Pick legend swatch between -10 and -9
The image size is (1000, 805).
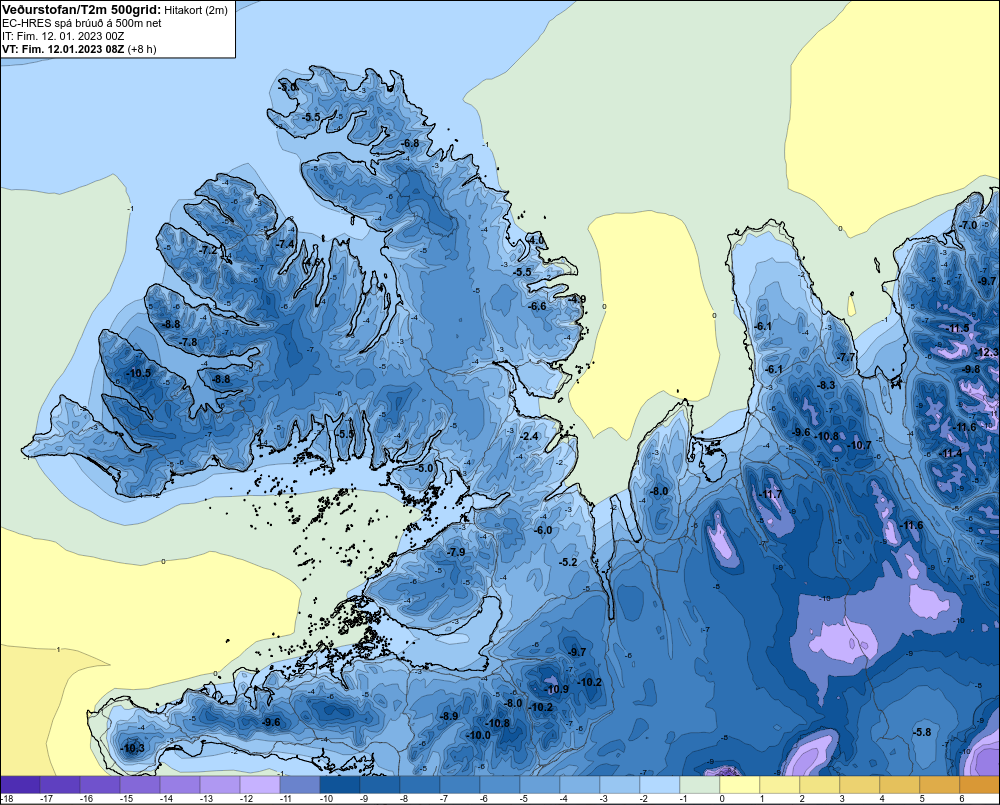pos(340,785)
